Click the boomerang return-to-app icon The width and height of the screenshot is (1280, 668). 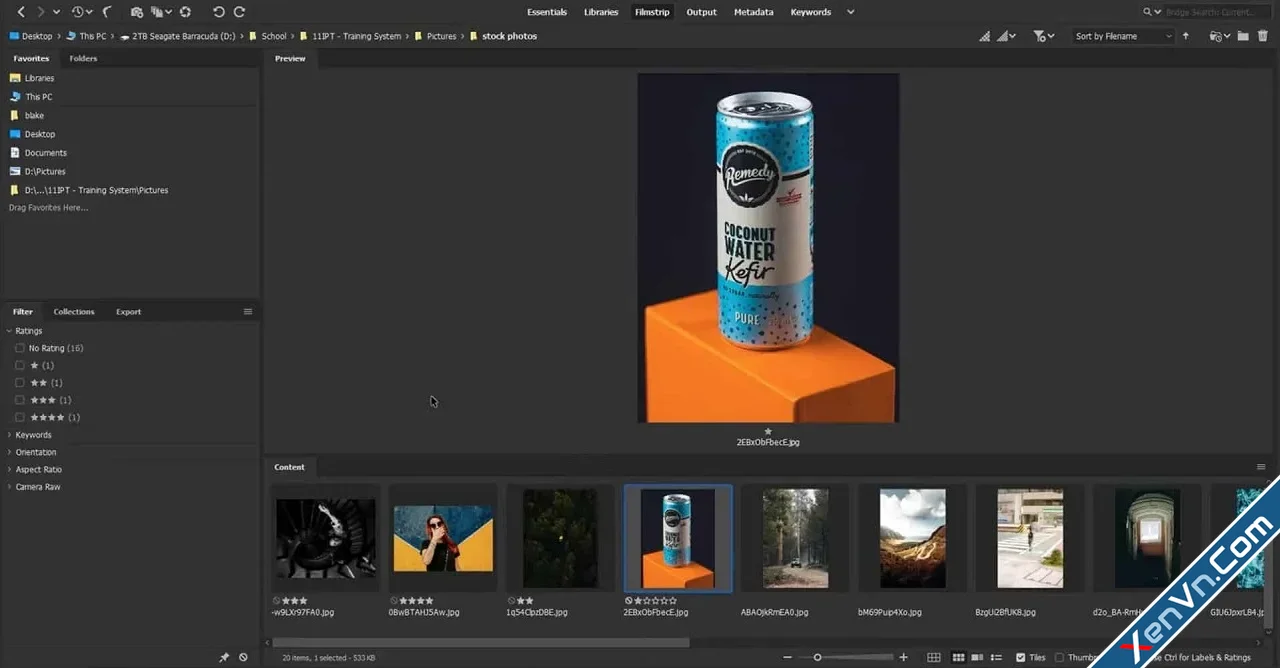click(108, 12)
